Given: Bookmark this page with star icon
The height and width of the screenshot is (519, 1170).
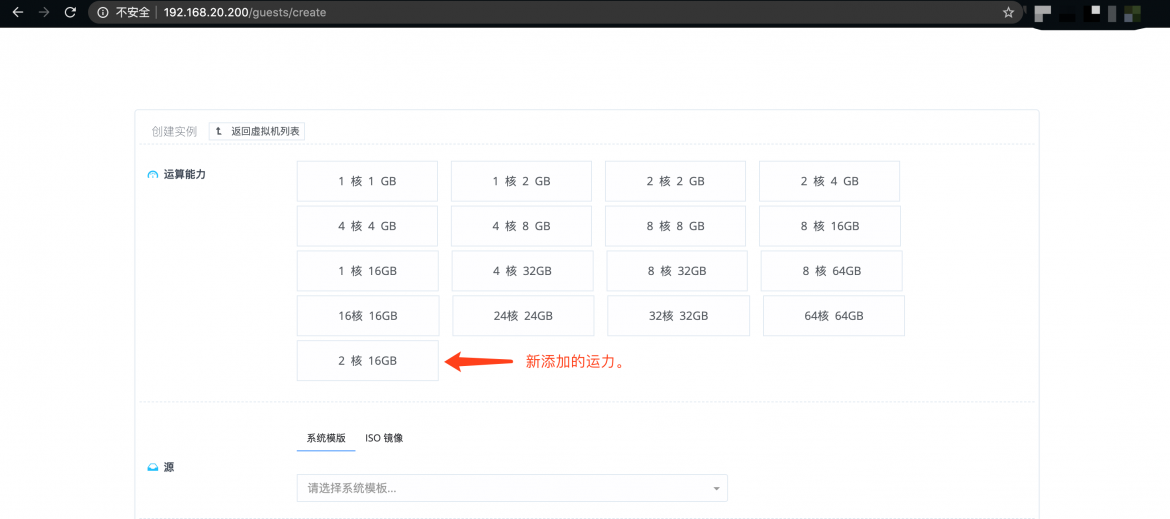Looking at the screenshot, I should 1008,13.
